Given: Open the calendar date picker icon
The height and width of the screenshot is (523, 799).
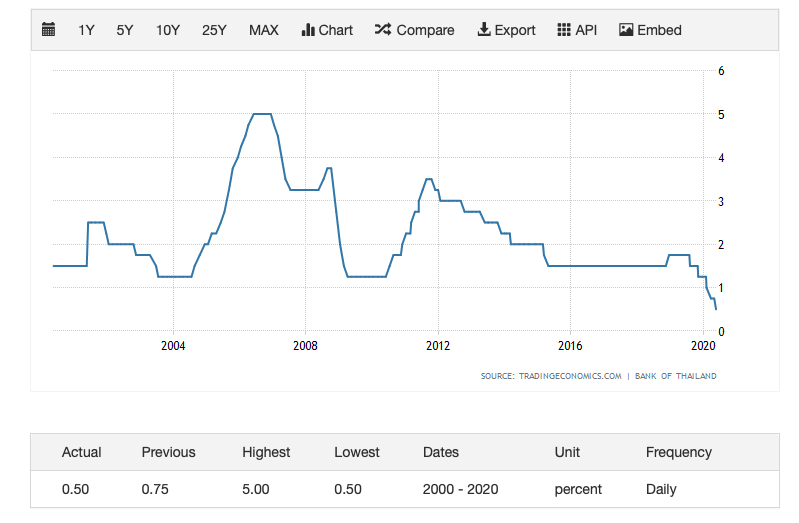Looking at the screenshot, I should tap(48, 30).
